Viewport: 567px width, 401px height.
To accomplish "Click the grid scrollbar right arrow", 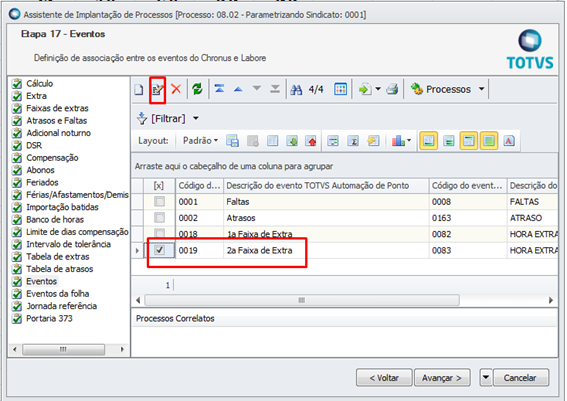I will pyautogui.click(x=551, y=300).
